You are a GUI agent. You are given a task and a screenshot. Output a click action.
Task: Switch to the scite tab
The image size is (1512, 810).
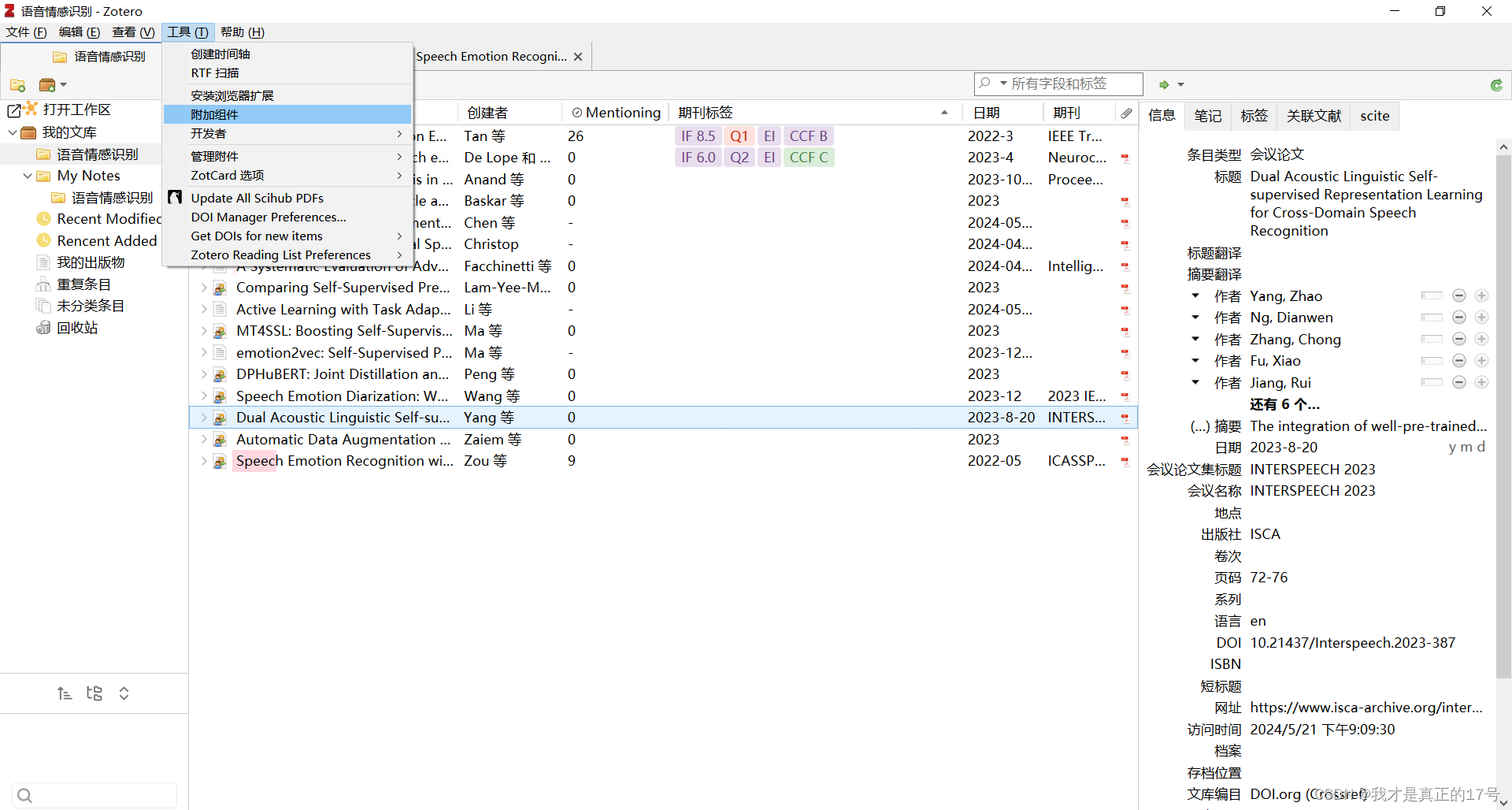[x=1375, y=116]
